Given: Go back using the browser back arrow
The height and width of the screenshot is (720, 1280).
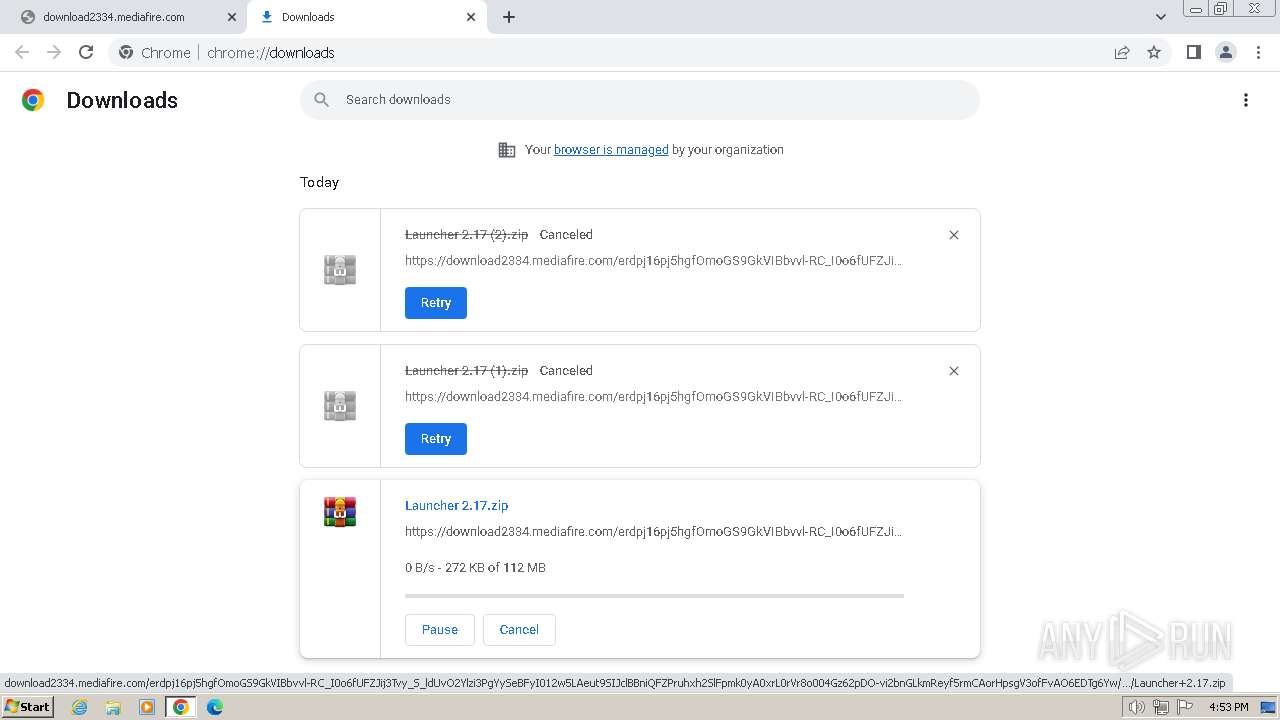Looking at the screenshot, I should (22, 52).
